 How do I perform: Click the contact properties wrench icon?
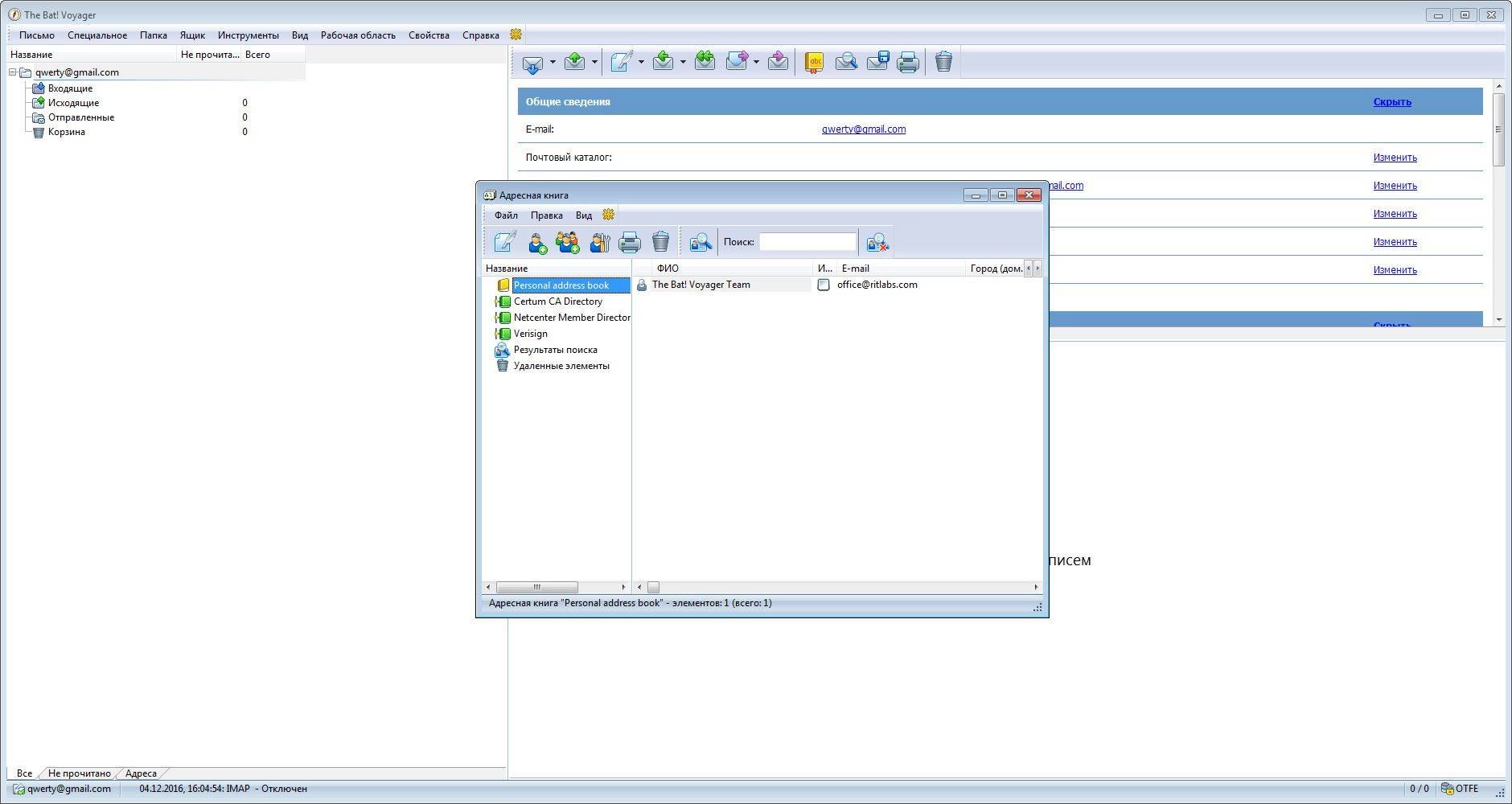(600, 242)
